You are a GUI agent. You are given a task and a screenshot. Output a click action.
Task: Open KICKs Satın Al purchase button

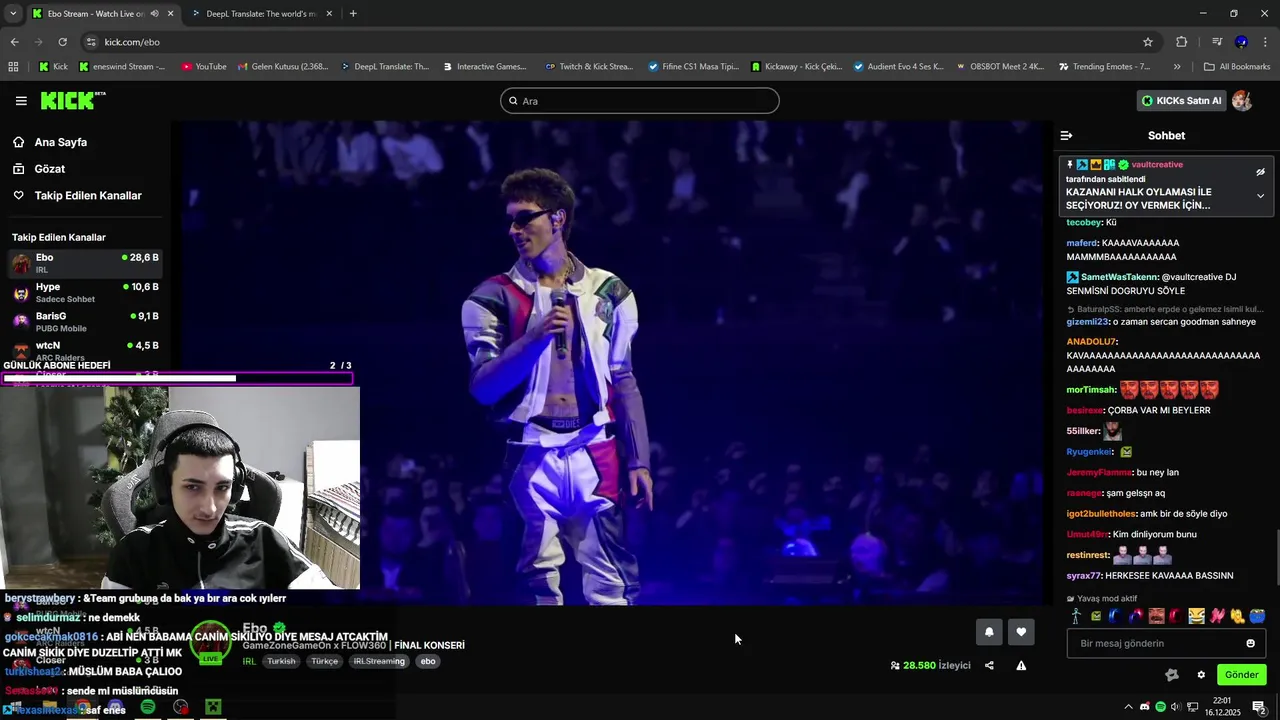[1182, 101]
